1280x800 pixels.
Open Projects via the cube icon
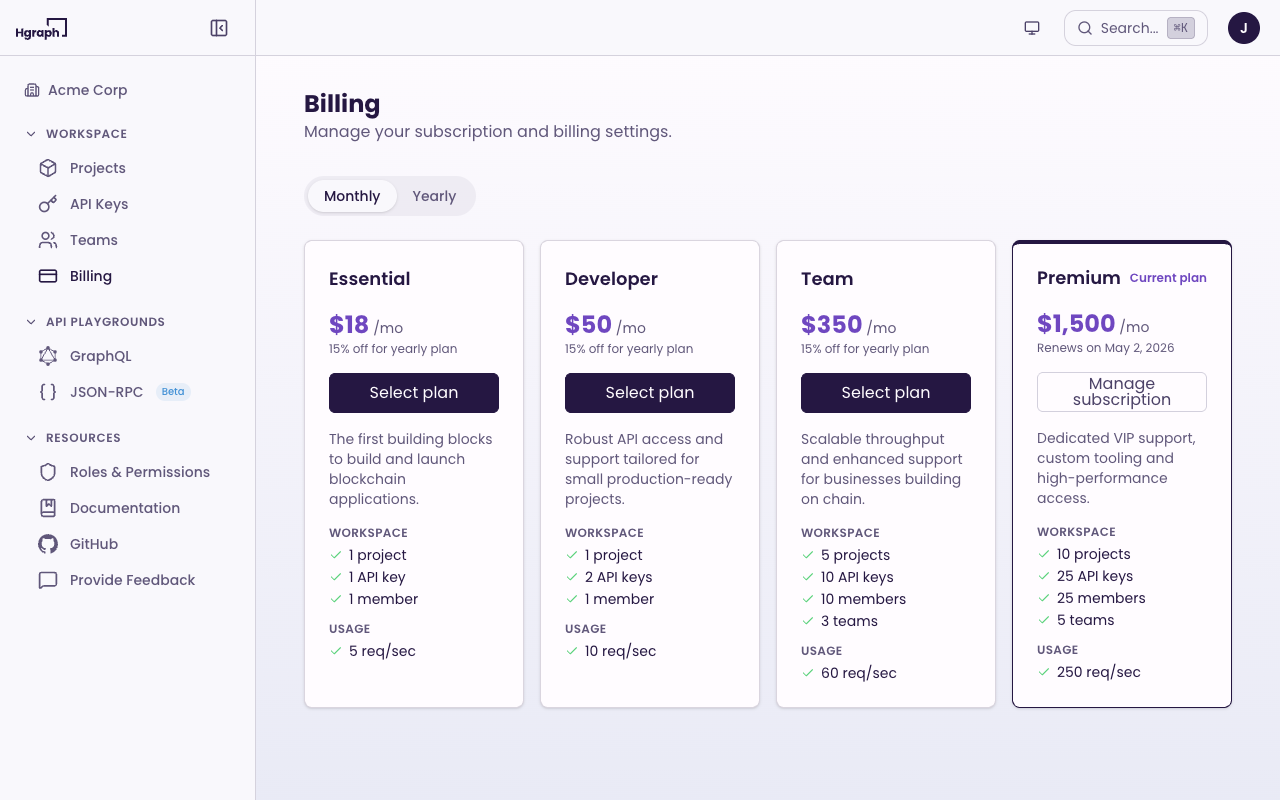tap(48, 168)
